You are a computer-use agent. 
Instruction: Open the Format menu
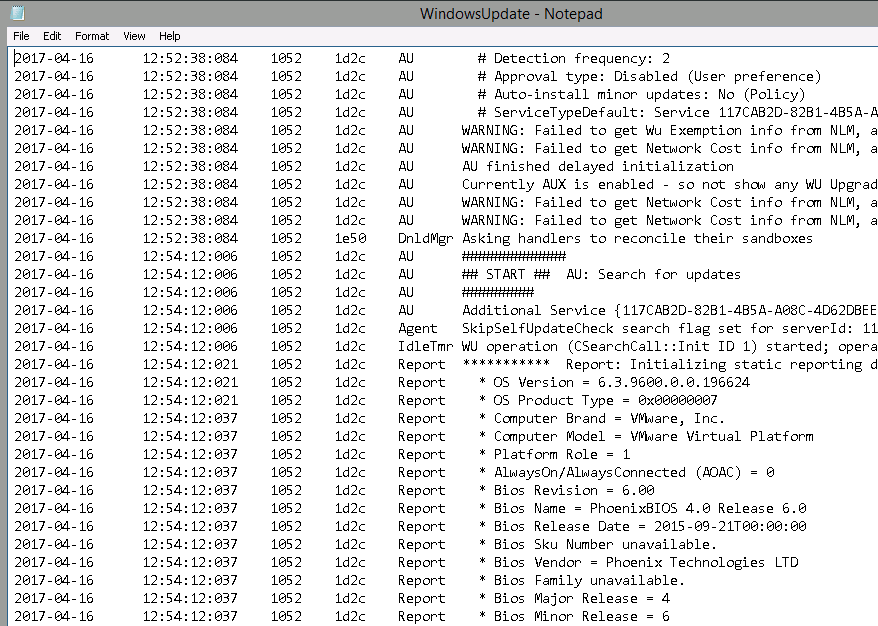[x=92, y=36]
